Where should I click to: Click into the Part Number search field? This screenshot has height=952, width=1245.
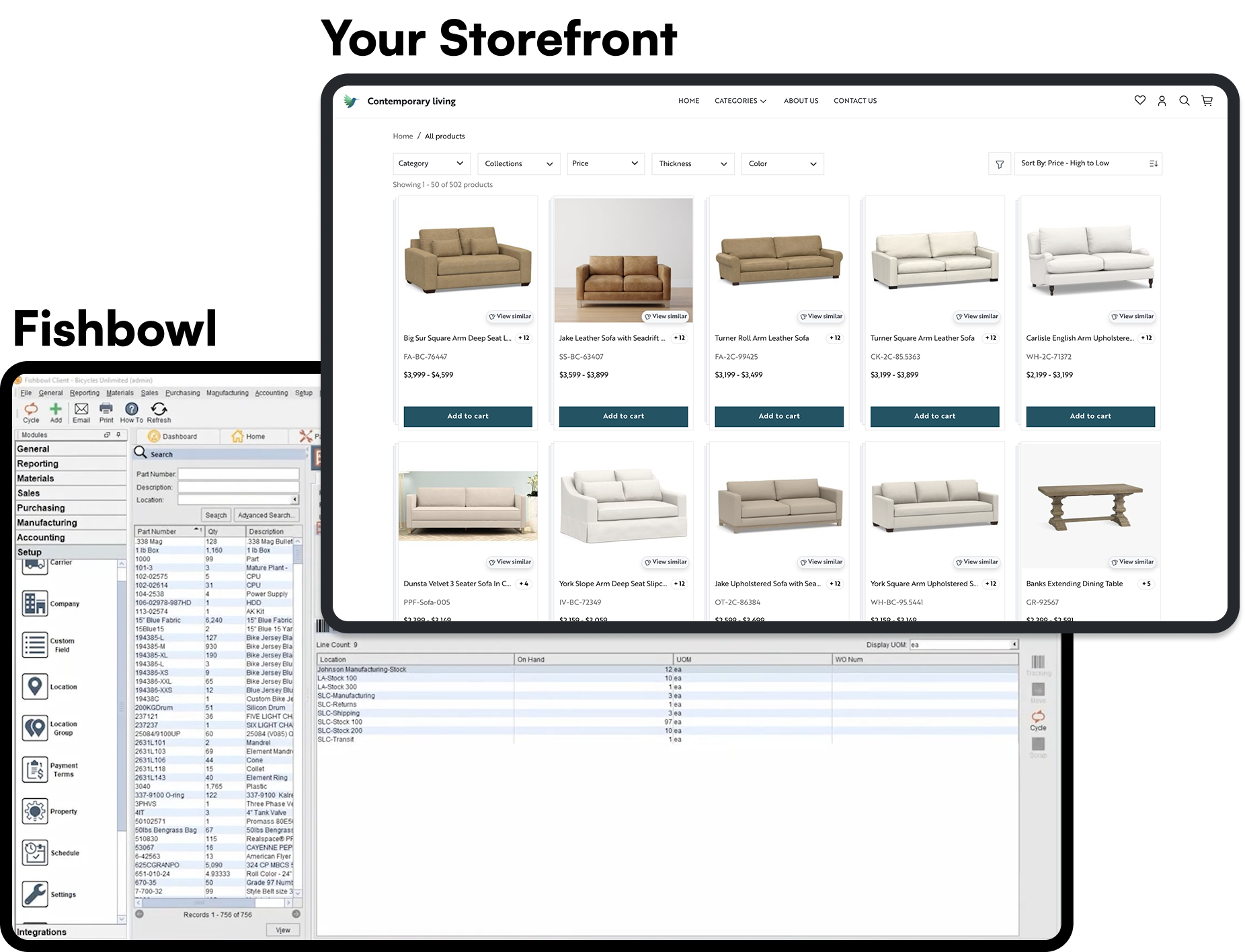pos(239,474)
